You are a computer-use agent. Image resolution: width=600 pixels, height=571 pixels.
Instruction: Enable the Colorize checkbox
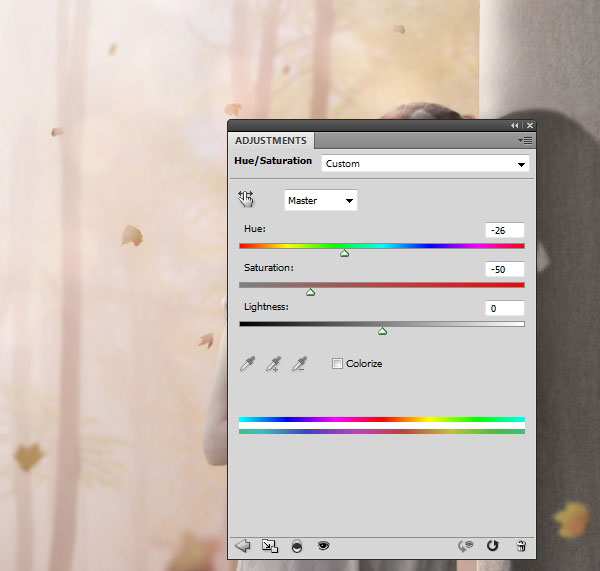pos(337,363)
